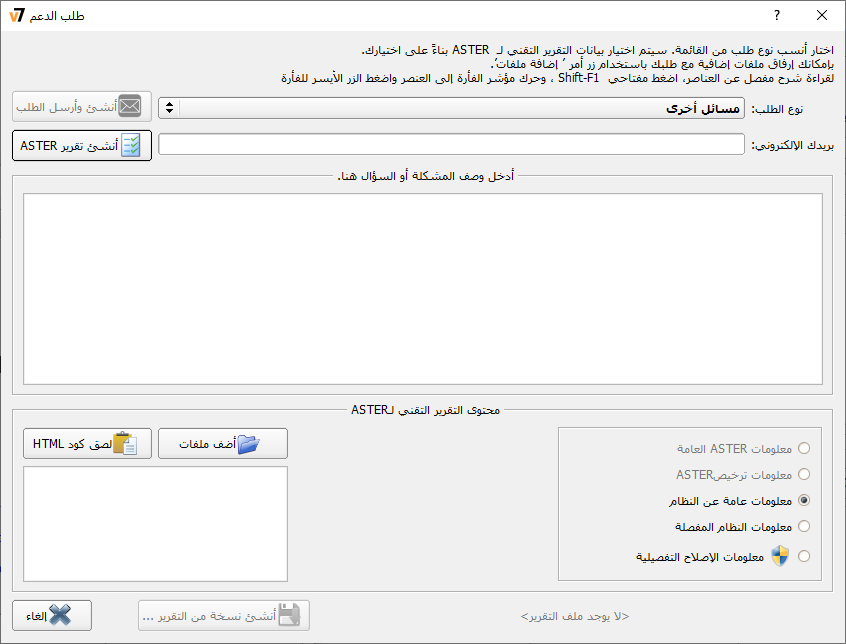
Task: Click the V7 application logo in title bar
Action: pyautogui.click(x=17, y=16)
